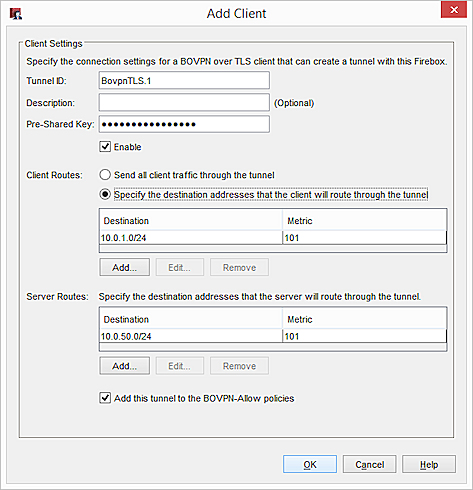Select Specify the destination addresses radio option

(x=105, y=194)
